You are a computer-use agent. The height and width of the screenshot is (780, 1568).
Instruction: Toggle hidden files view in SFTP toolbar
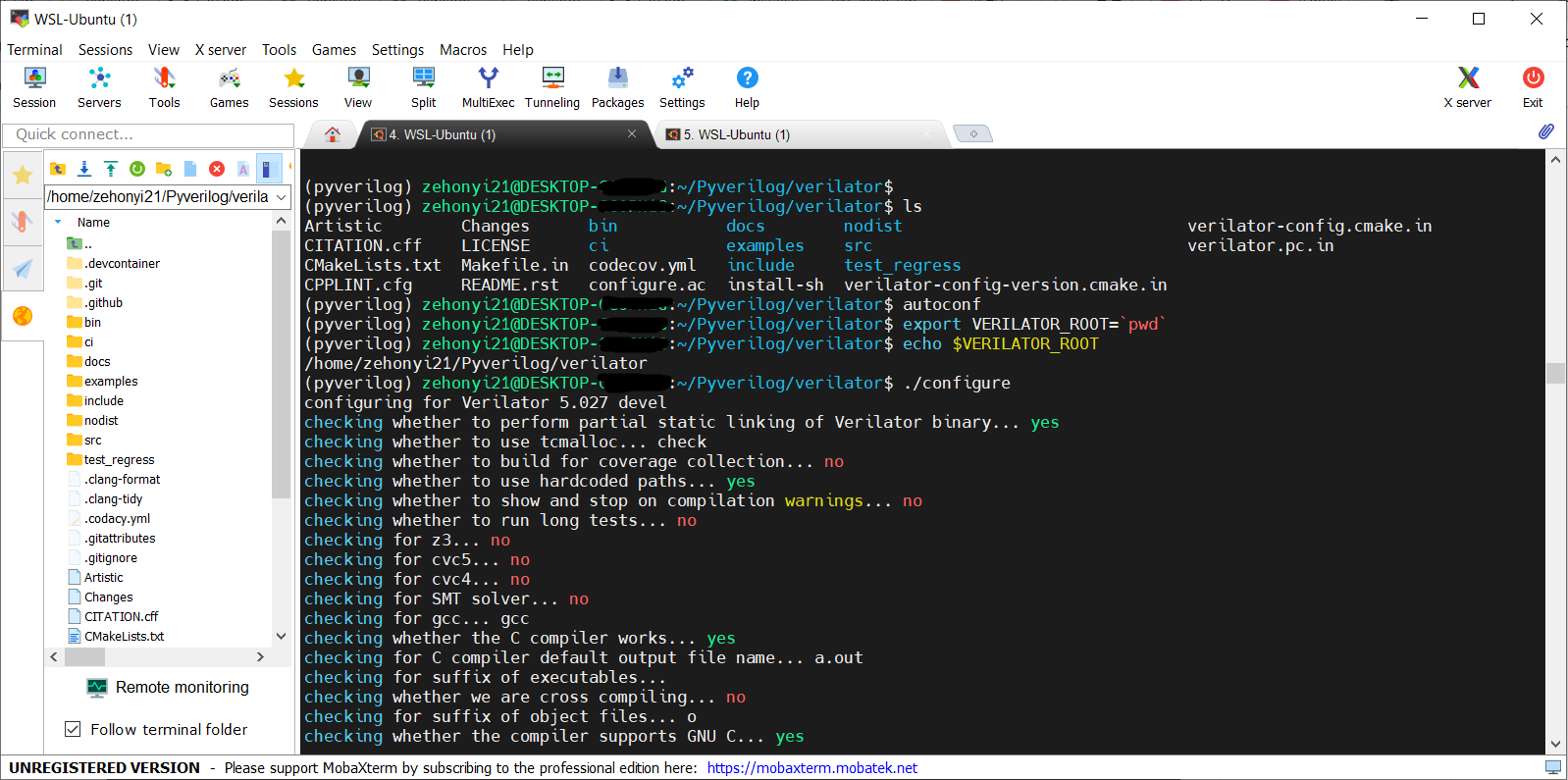[269, 169]
